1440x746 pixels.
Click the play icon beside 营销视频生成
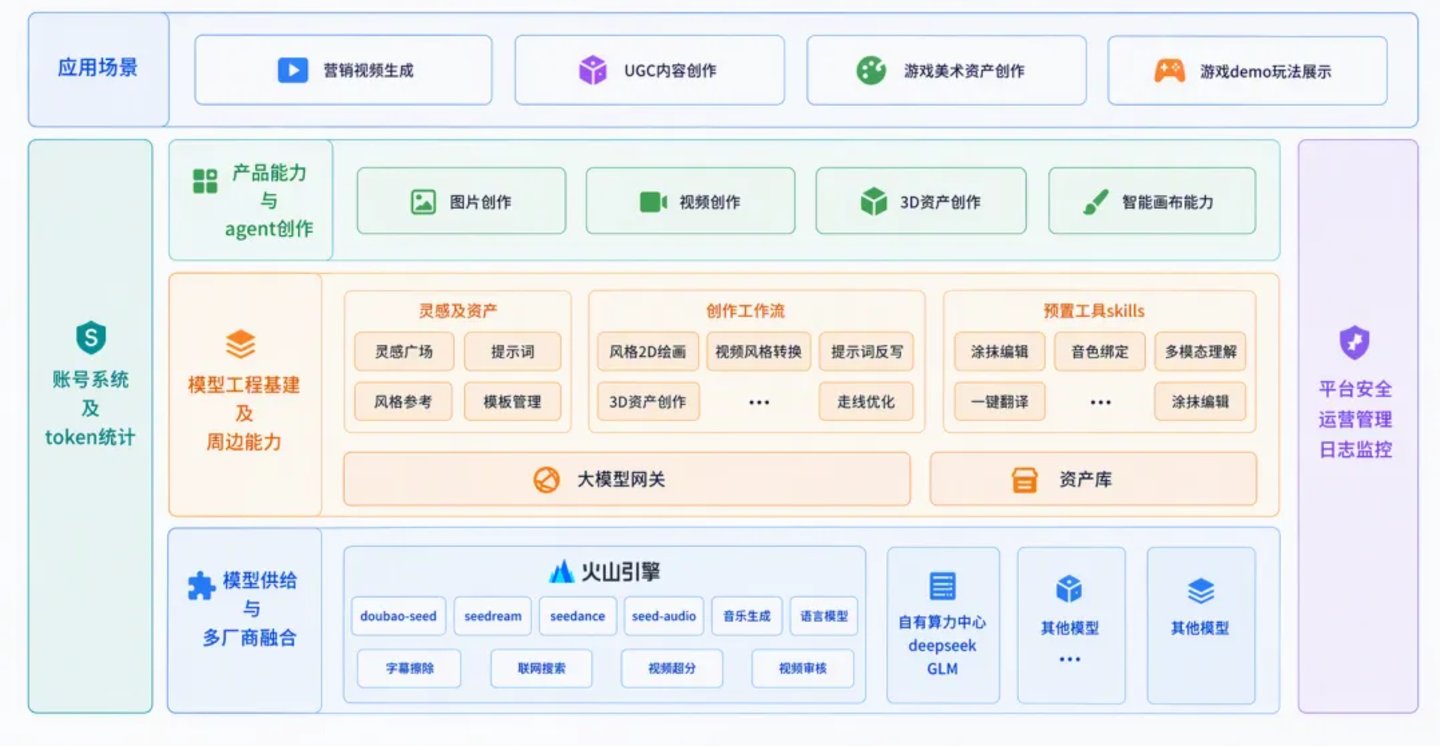[292, 70]
